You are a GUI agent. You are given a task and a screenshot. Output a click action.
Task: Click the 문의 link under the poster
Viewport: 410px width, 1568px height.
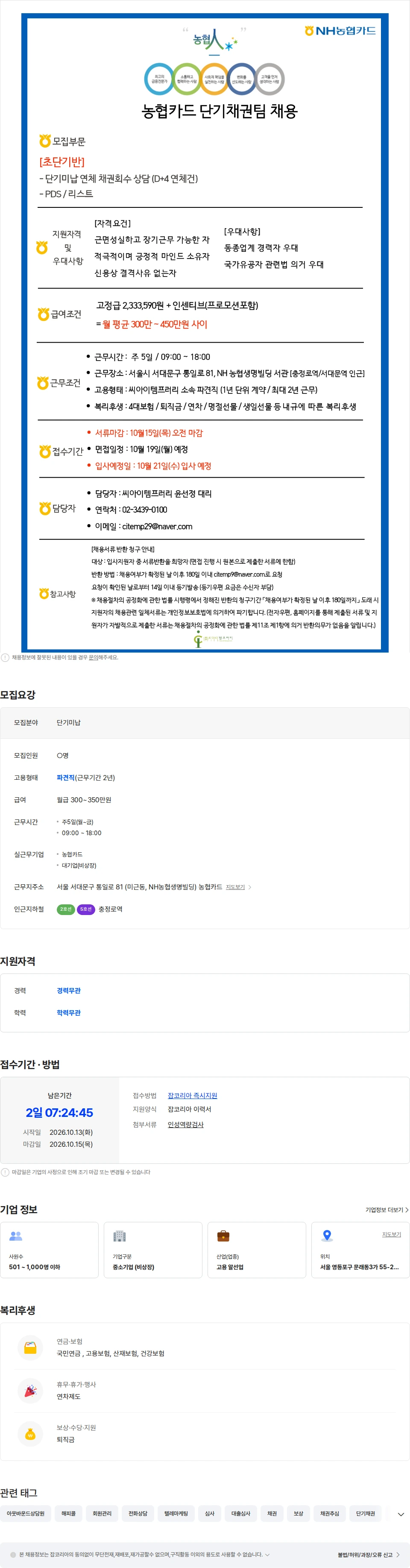click(x=93, y=657)
